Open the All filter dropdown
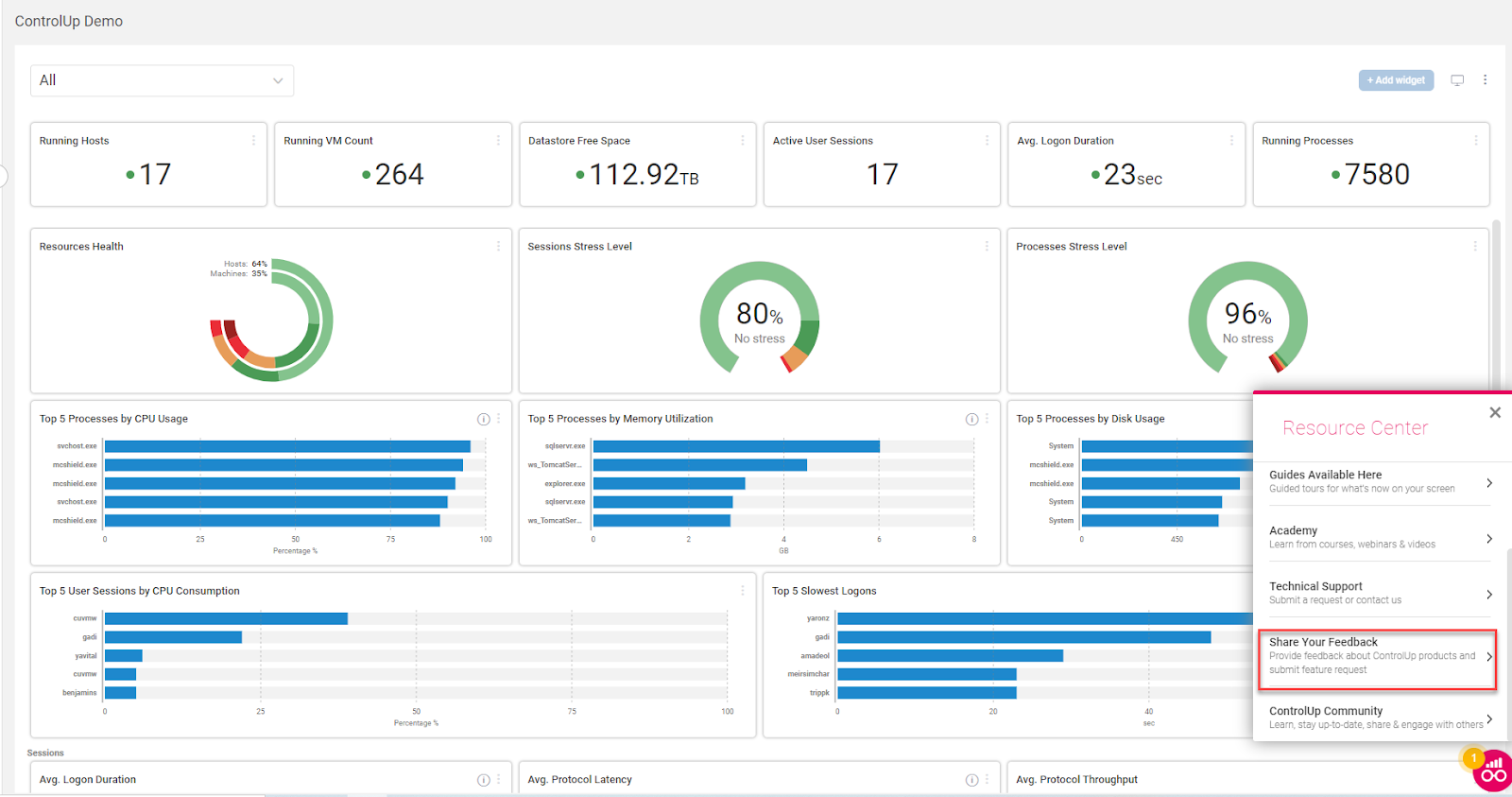The image size is (1512, 797). pos(162,80)
